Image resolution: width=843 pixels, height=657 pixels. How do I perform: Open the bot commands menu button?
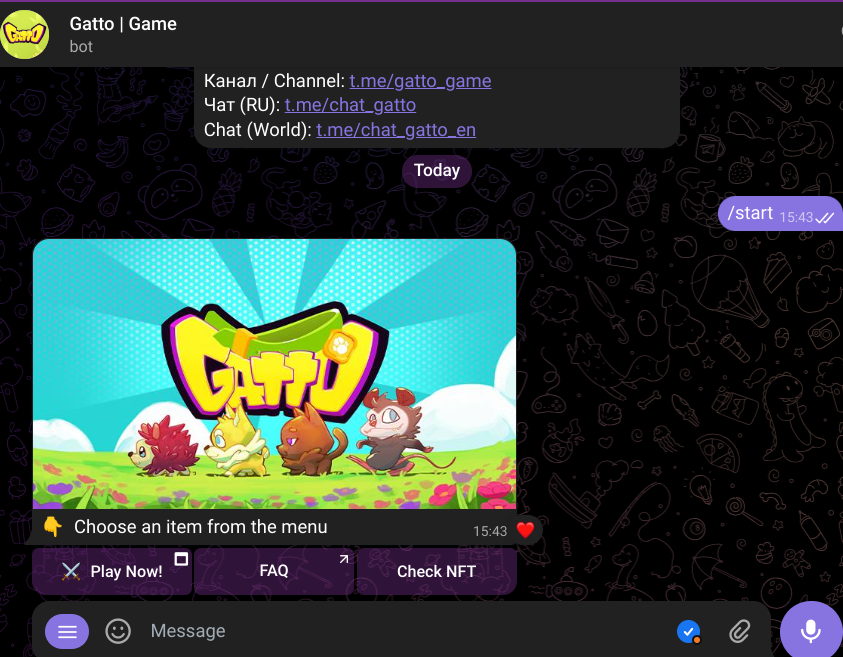(67, 631)
